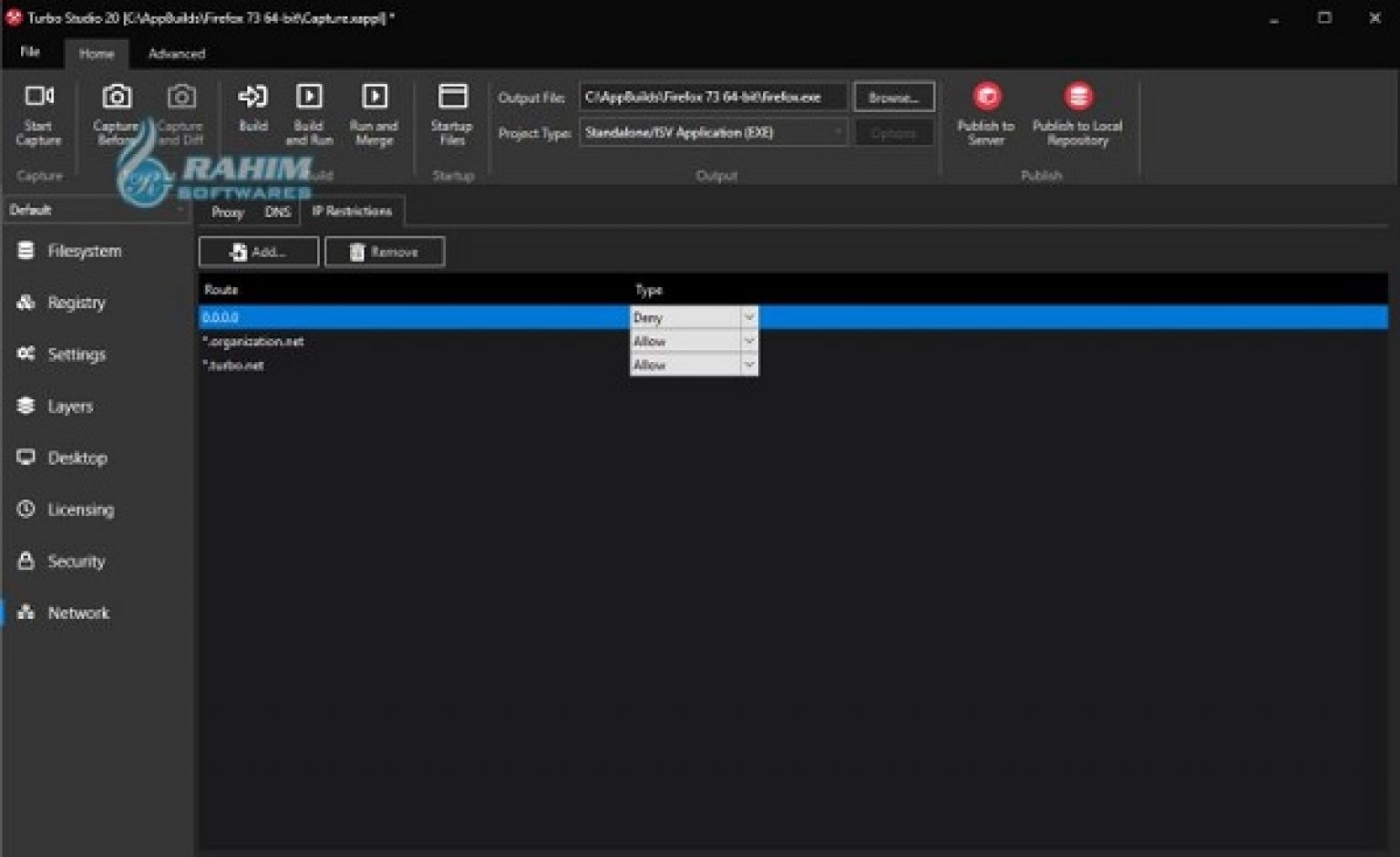Click the Browse button for output file
The width and height of the screenshot is (1400, 857).
pos(893,96)
